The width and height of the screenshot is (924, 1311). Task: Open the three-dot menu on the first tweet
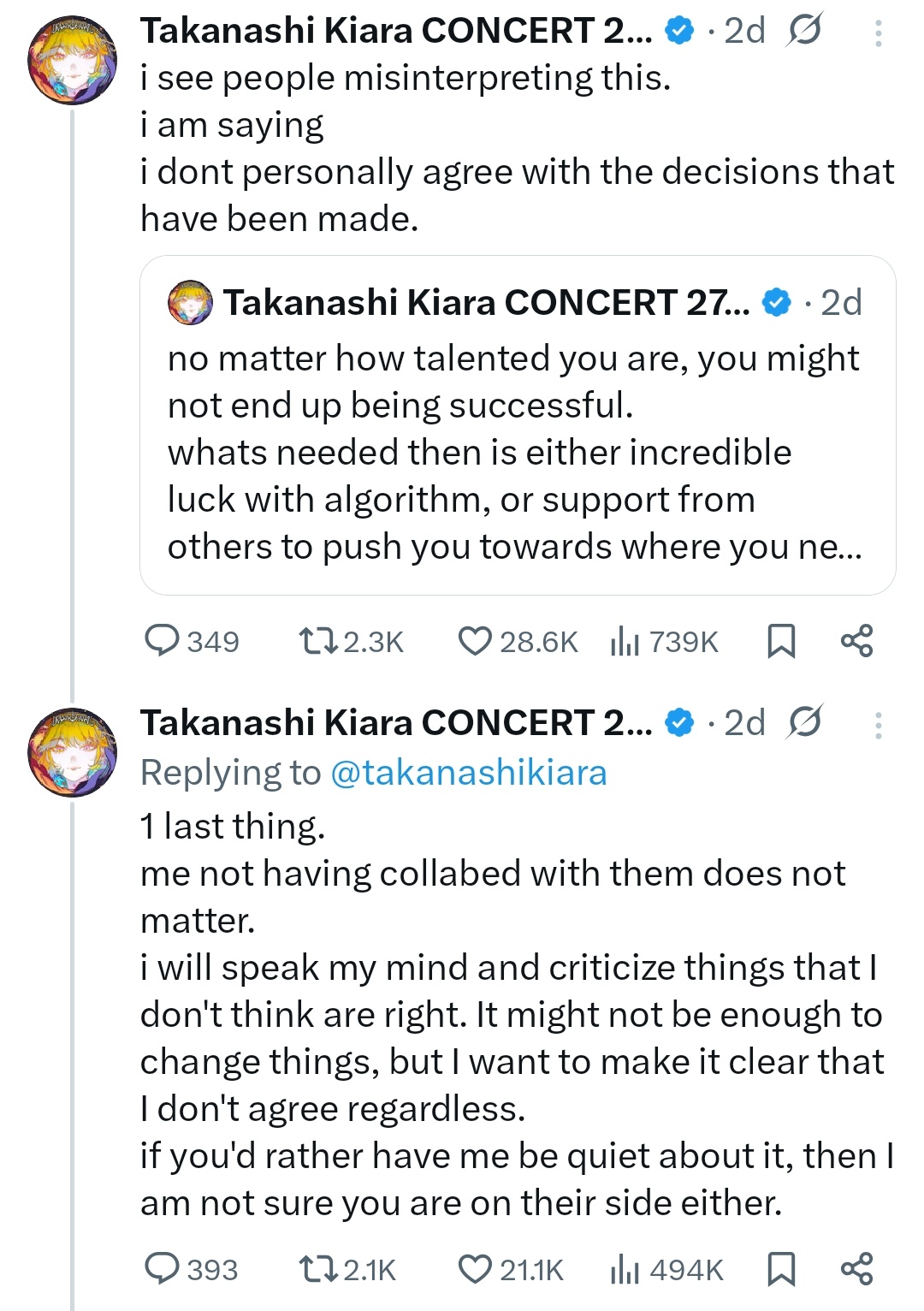[x=878, y=33]
